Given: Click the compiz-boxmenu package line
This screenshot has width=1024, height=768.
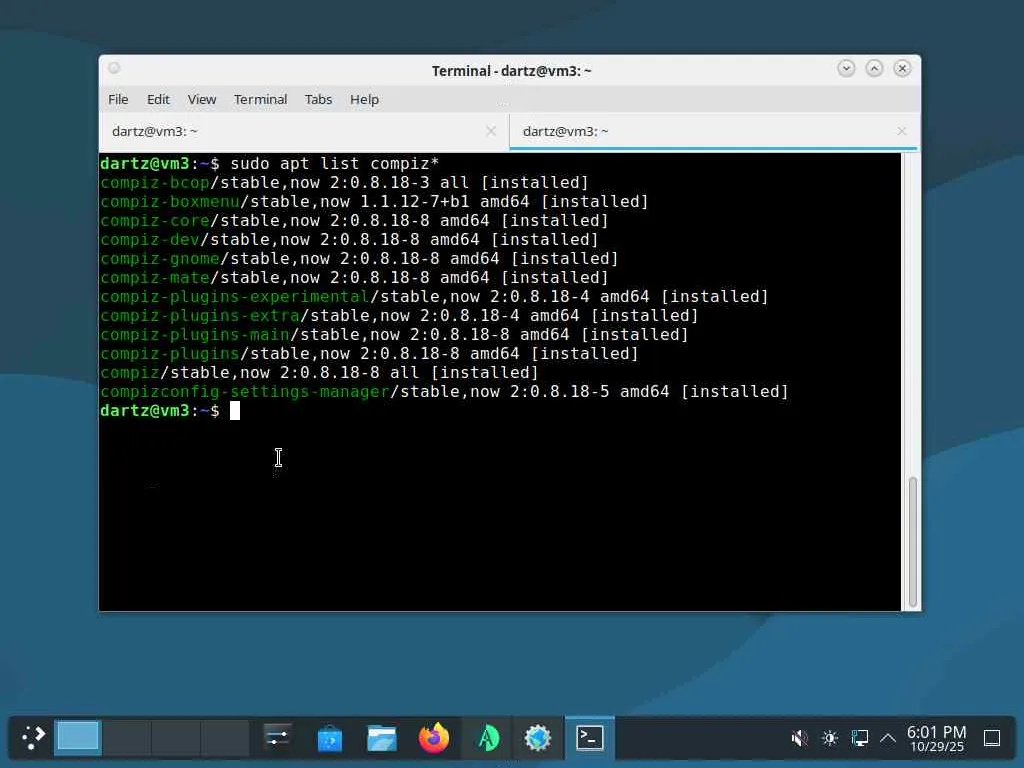Looking at the screenshot, I should pyautogui.click(x=374, y=201).
